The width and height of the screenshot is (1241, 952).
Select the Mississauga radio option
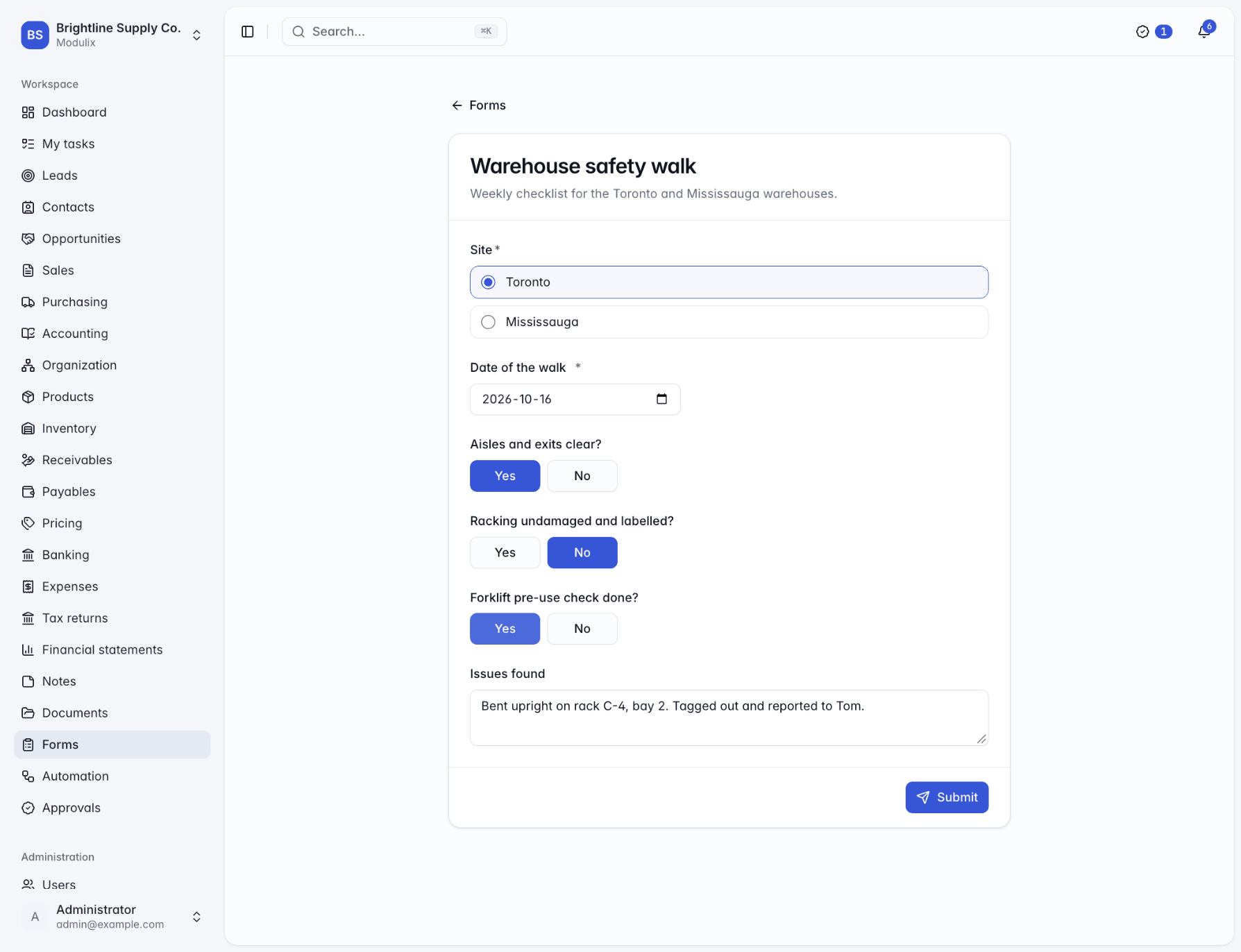[729, 322]
